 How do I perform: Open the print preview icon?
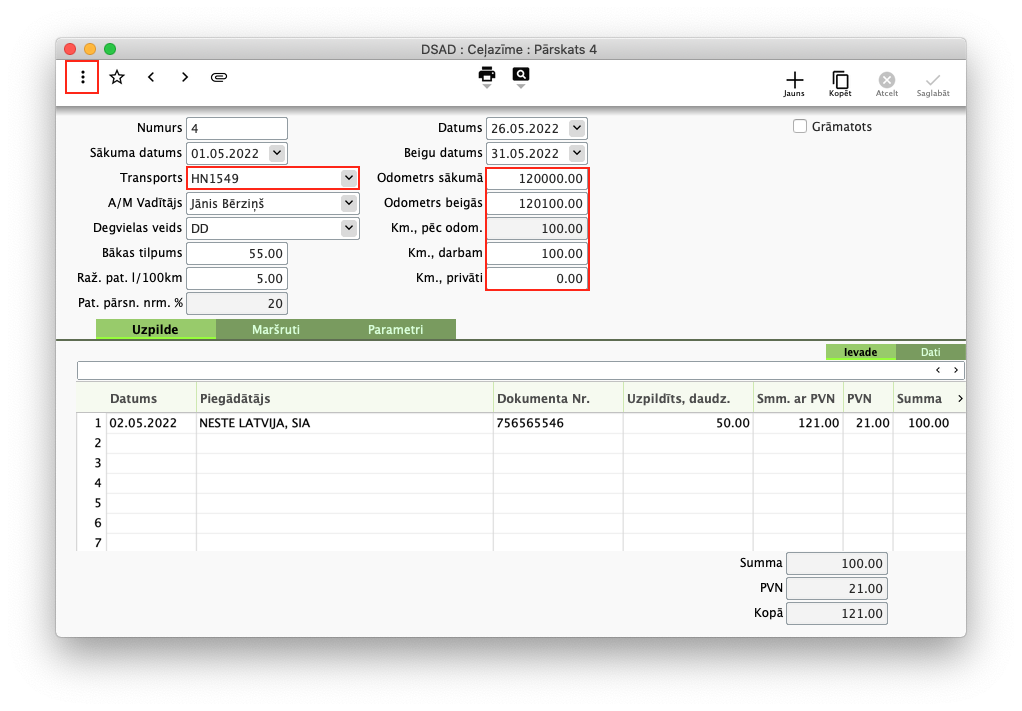click(521, 75)
